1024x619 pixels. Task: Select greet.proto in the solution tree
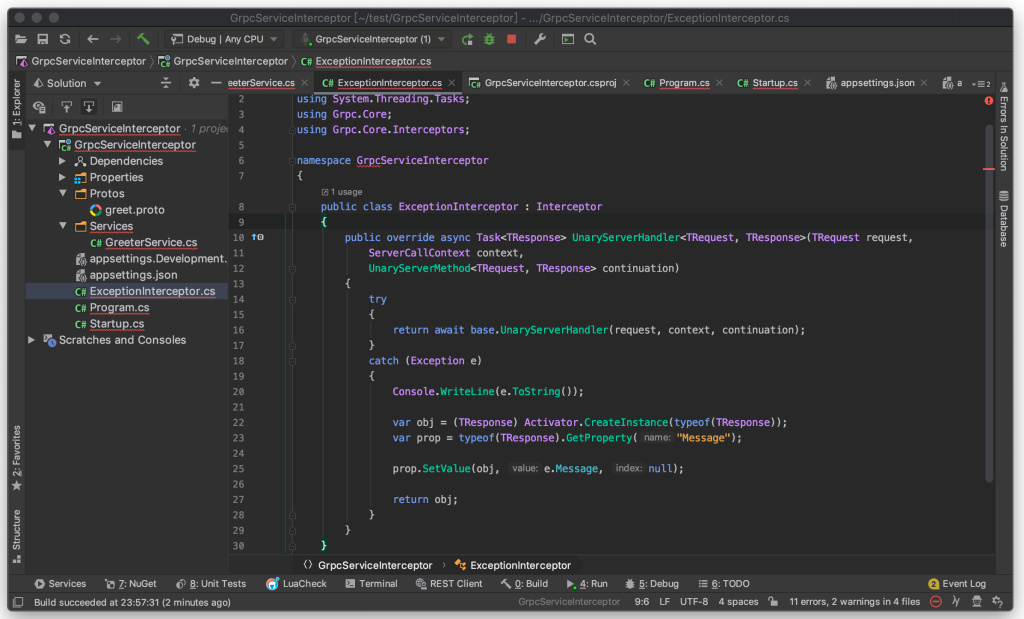135,210
